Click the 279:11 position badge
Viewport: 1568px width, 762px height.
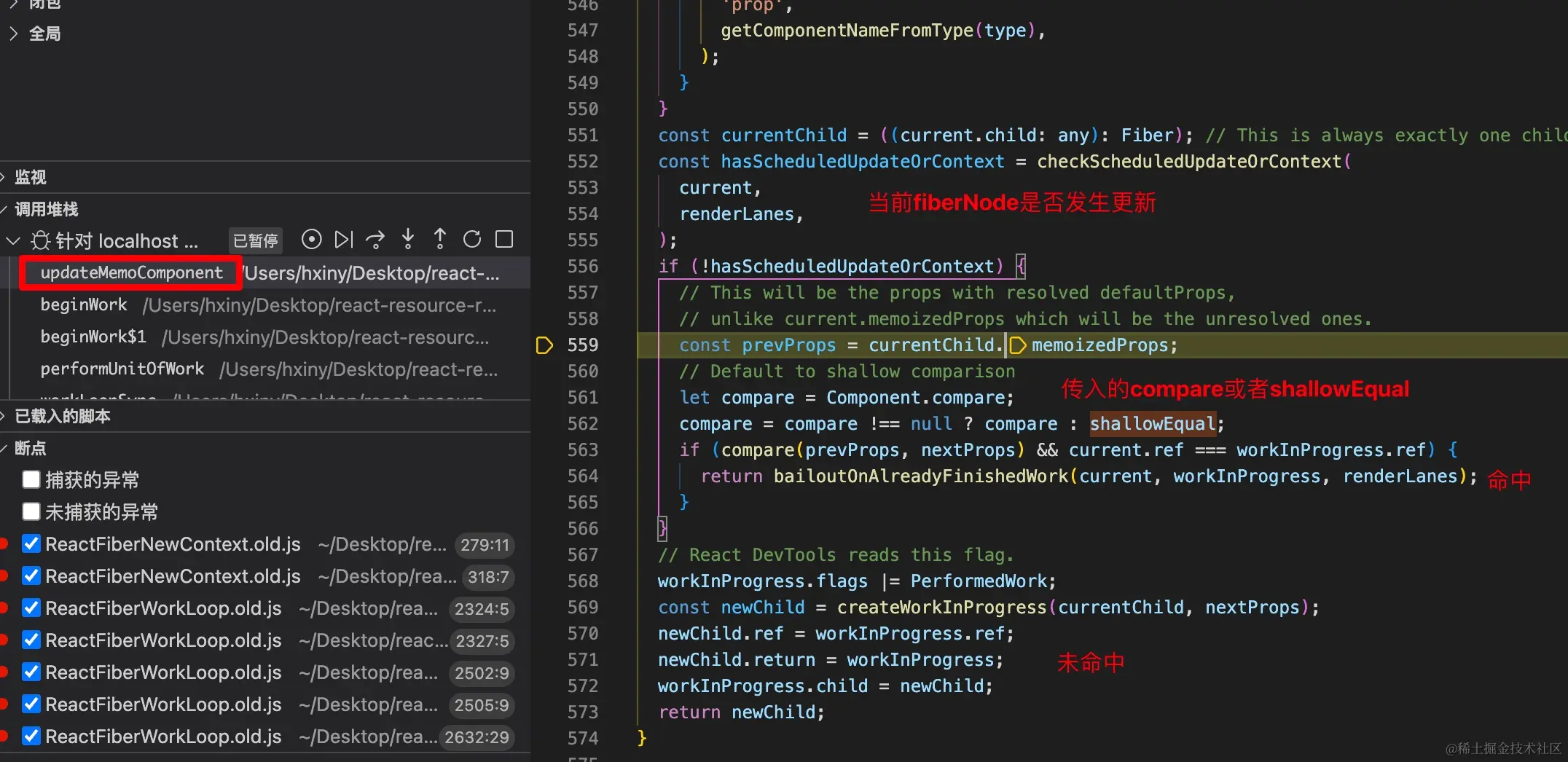coord(485,545)
